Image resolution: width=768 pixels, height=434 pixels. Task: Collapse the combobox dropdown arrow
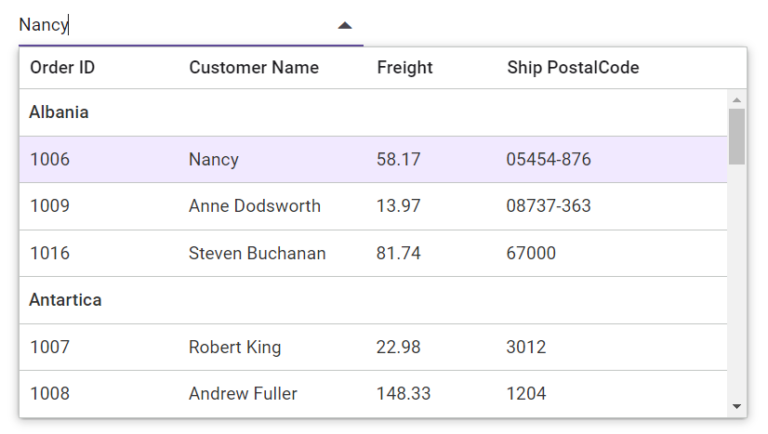345,26
